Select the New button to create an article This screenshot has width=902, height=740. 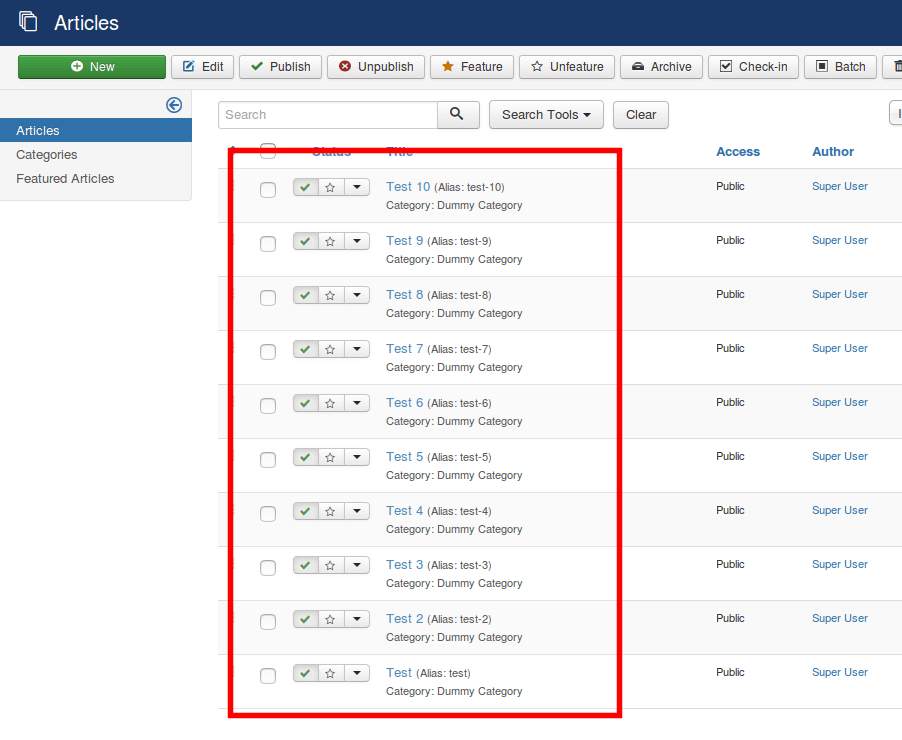[x=91, y=67]
